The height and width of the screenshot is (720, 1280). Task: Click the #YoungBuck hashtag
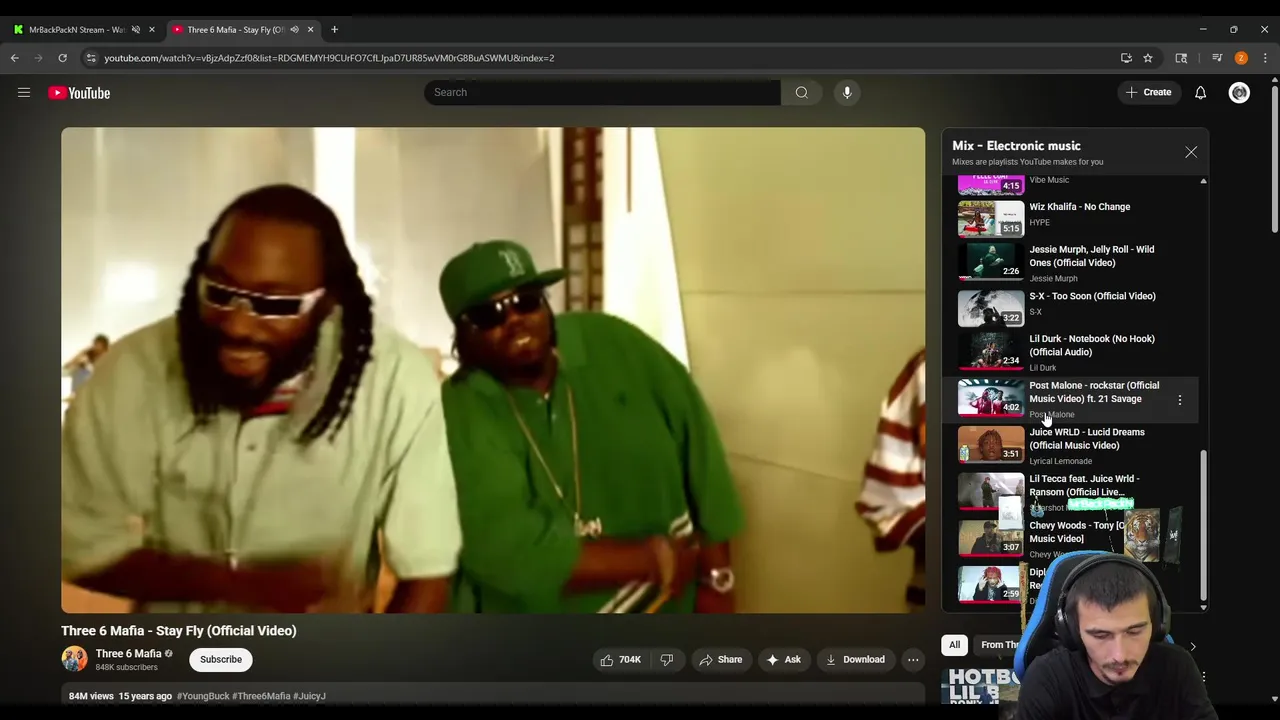(203, 696)
